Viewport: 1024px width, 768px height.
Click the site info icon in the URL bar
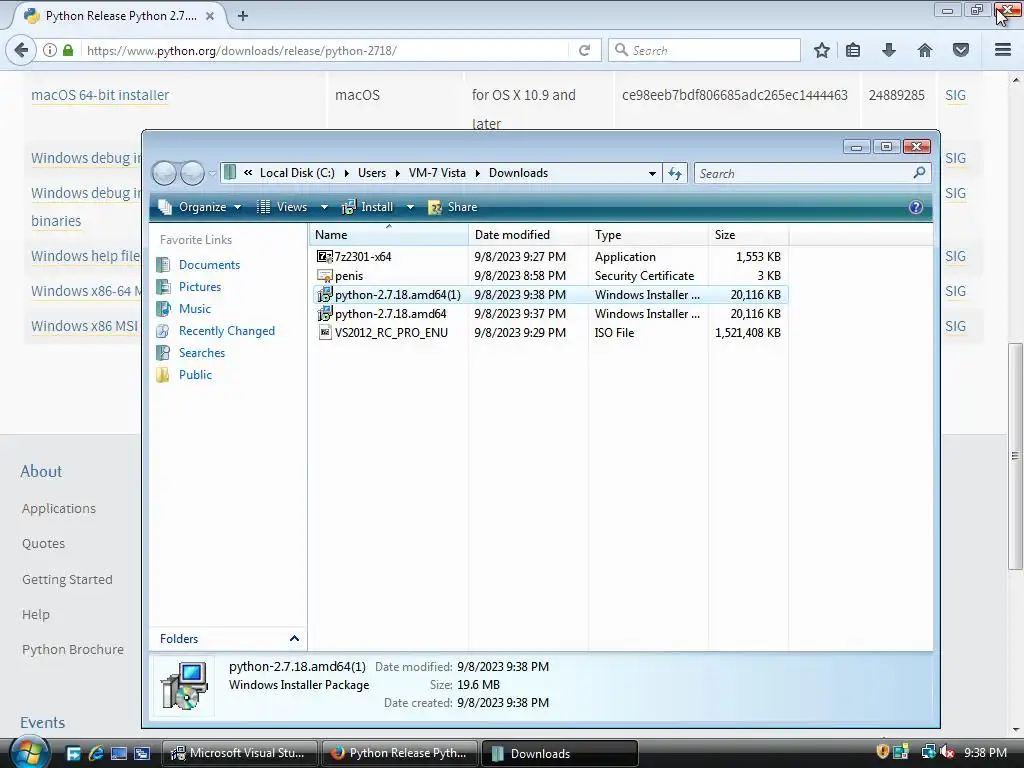click(50, 50)
